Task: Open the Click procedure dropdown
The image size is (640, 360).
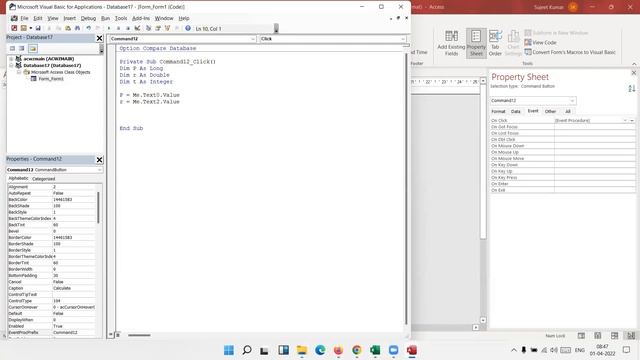Action: [402, 39]
